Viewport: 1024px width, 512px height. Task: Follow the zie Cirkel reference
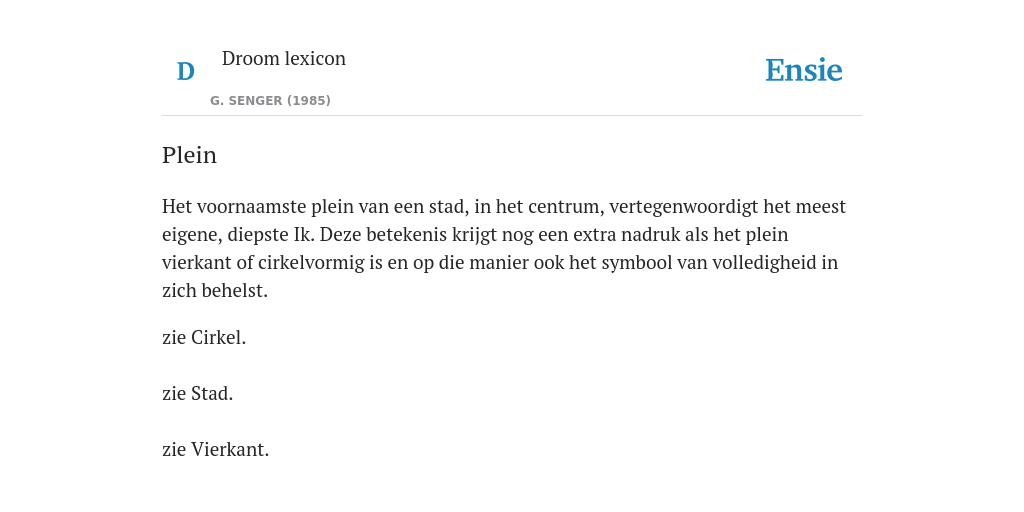[204, 338]
